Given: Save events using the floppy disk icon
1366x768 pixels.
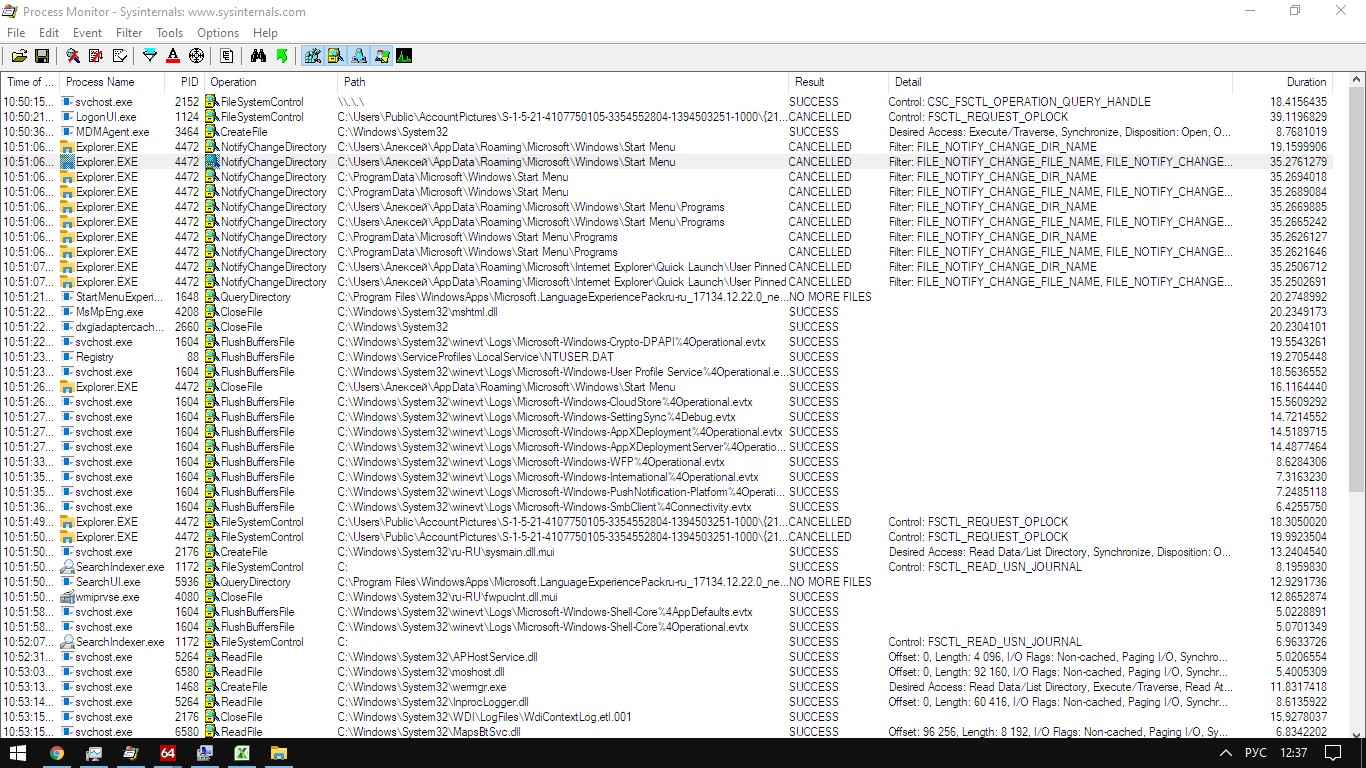Looking at the screenshot, I should (42, 56).
